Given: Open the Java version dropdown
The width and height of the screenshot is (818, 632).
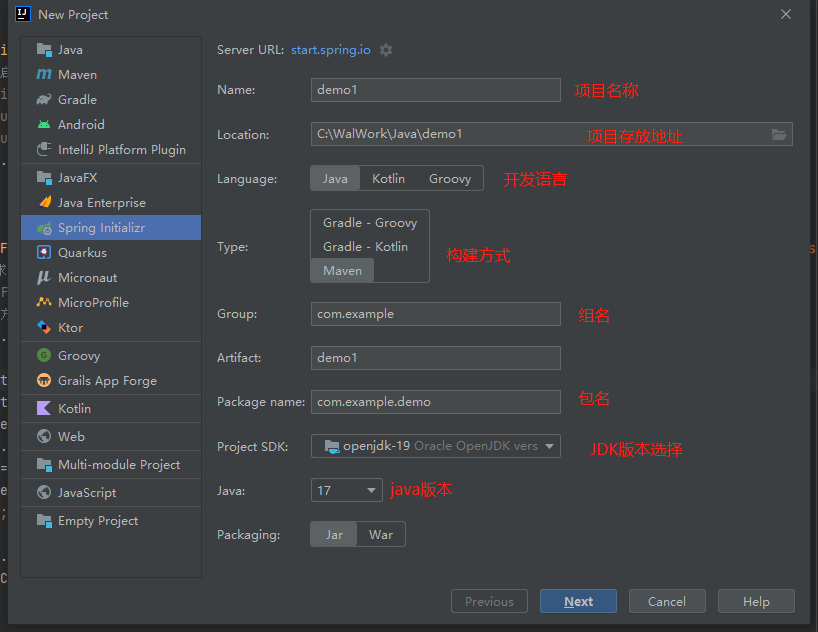Looking at the screenshot, I should tap(346, 491).
